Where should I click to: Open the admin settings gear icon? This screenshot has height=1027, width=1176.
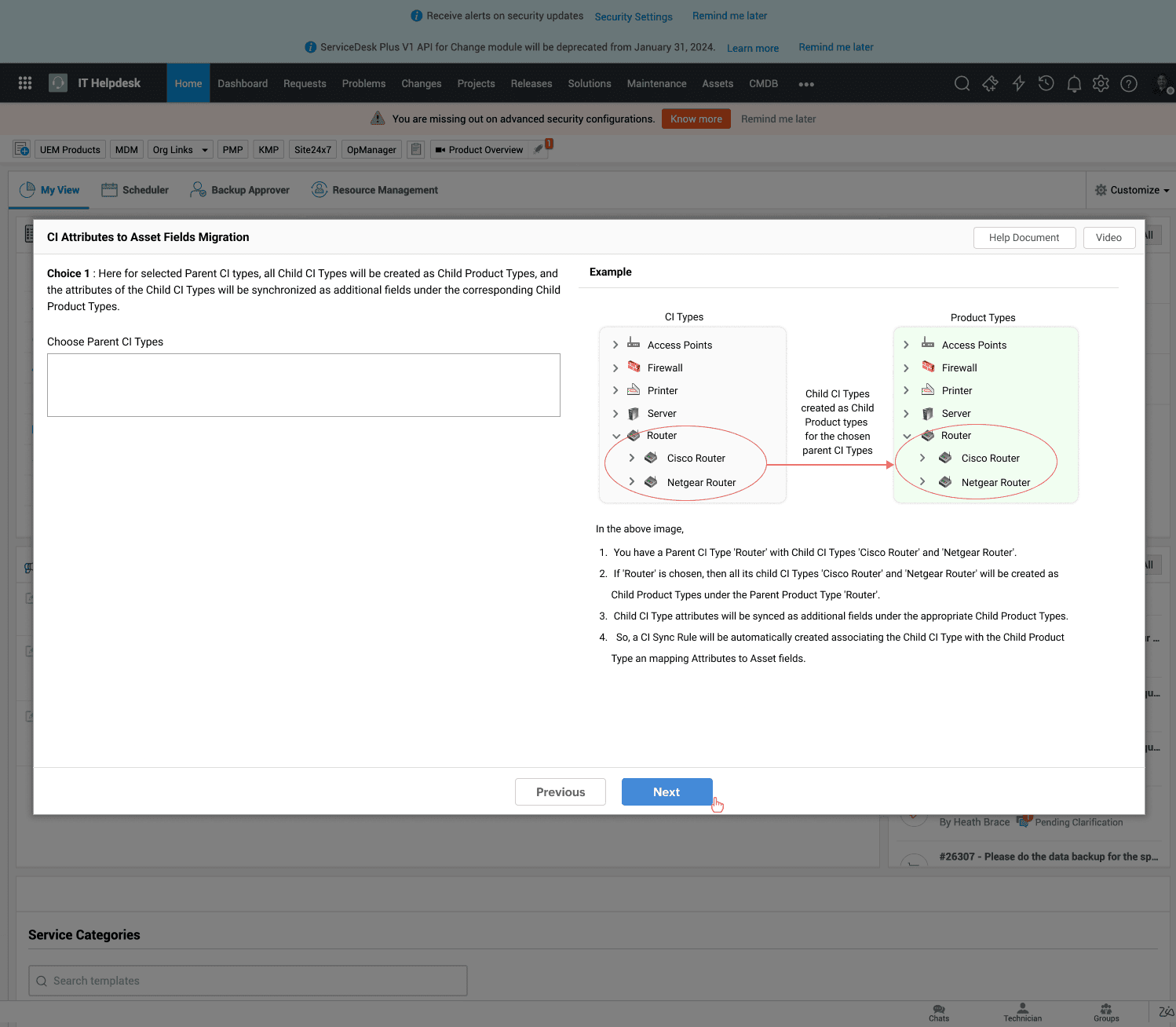(1101, 83)
